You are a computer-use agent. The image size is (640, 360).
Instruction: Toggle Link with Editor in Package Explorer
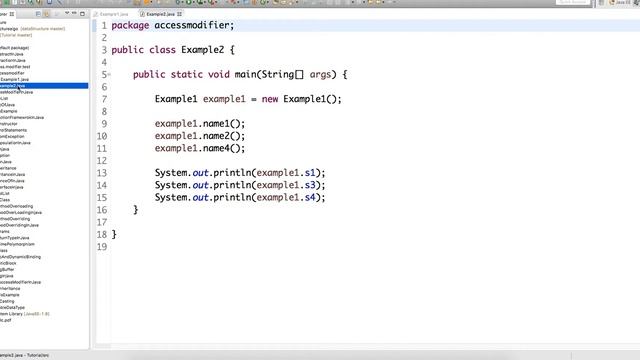[47, 14]
